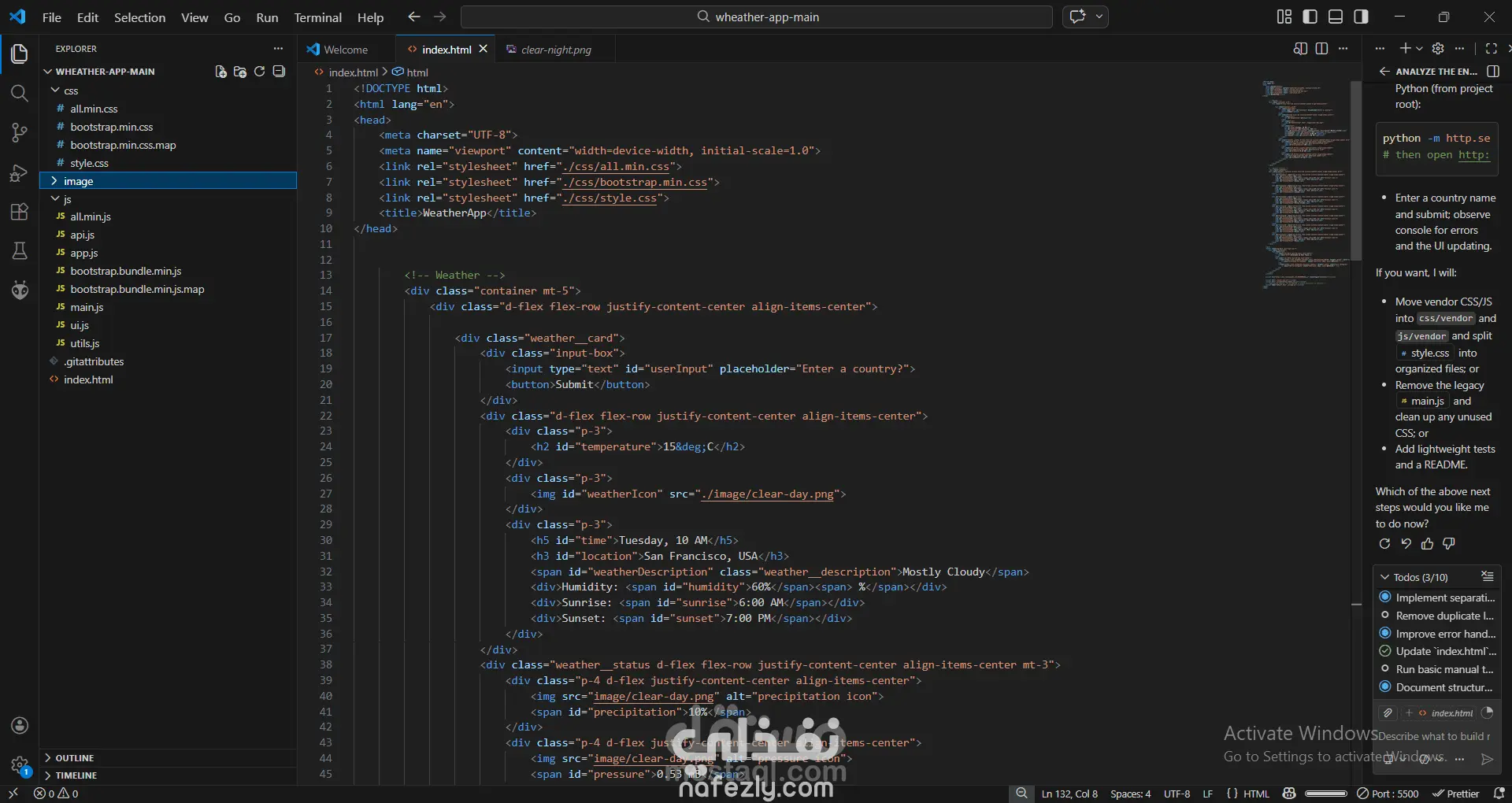Click the editor vertical scrollbar

[1356, 169]
